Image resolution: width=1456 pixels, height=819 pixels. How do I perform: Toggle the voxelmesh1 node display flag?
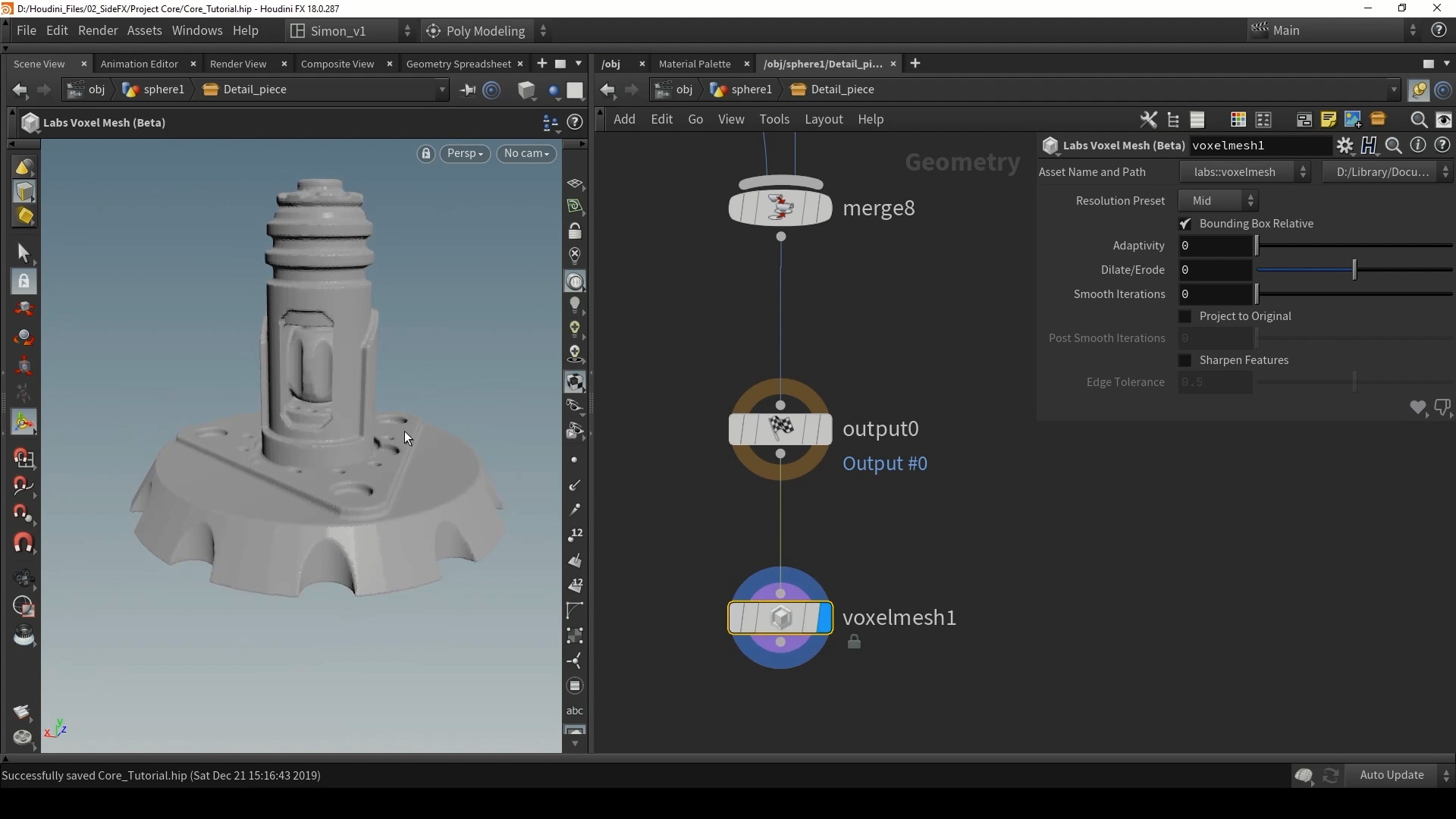[x=824, y=618]
